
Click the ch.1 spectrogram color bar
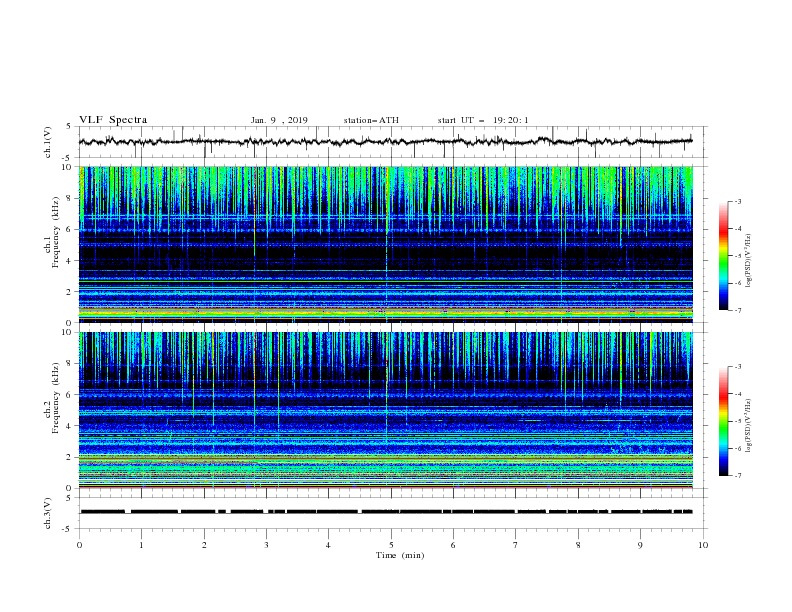pyautogui.click(x=724, y=256)
